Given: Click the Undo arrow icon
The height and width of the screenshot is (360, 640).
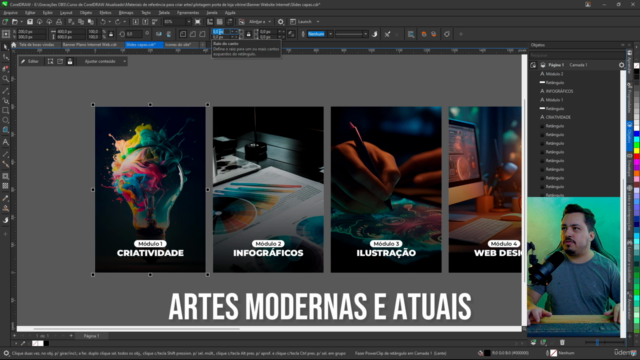Looking at the screenshot, I should tap(103, 22).
